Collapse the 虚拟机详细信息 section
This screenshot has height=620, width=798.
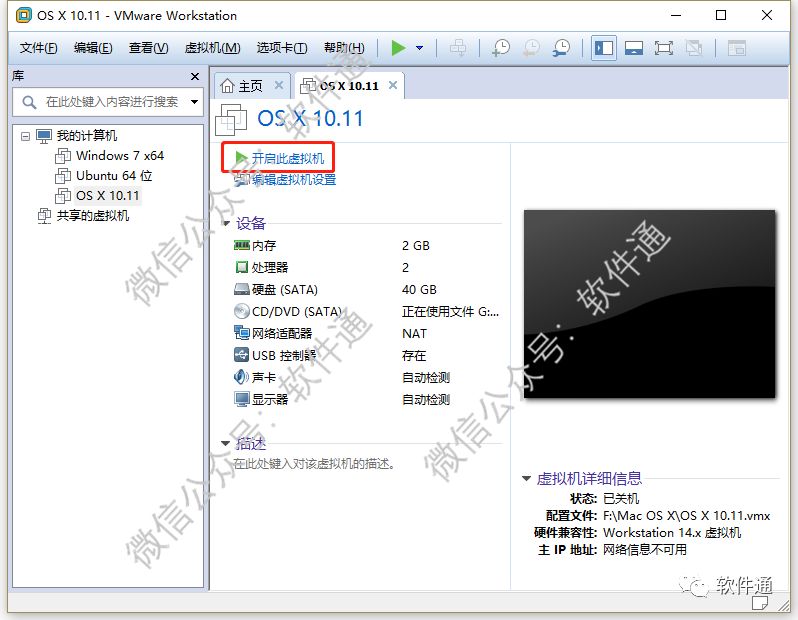click(x=526, y=478)
